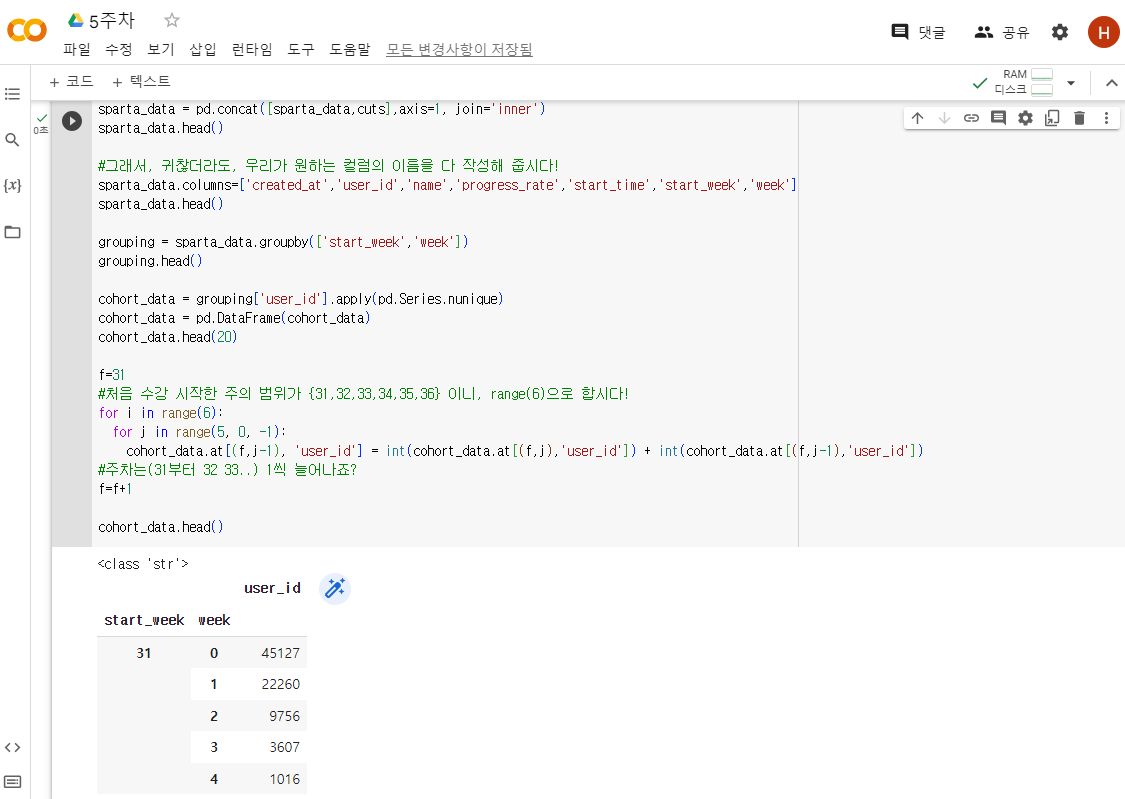Move the cell down
Viewport: 1125px width, 799px height.
[x=944, y=118]
